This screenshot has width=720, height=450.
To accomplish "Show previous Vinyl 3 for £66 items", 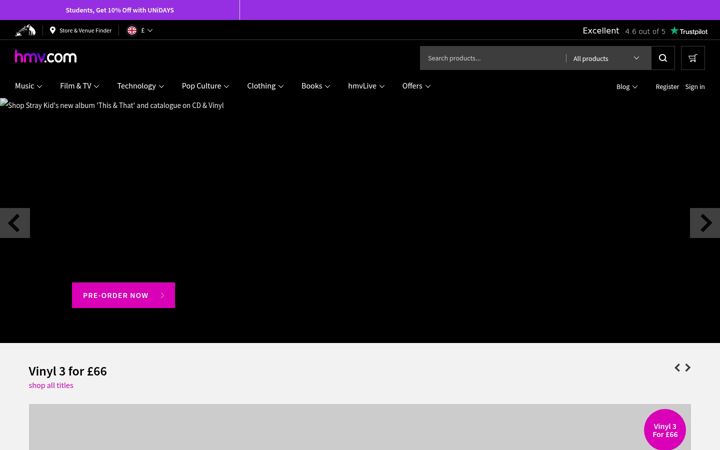I will coord(677,367).
